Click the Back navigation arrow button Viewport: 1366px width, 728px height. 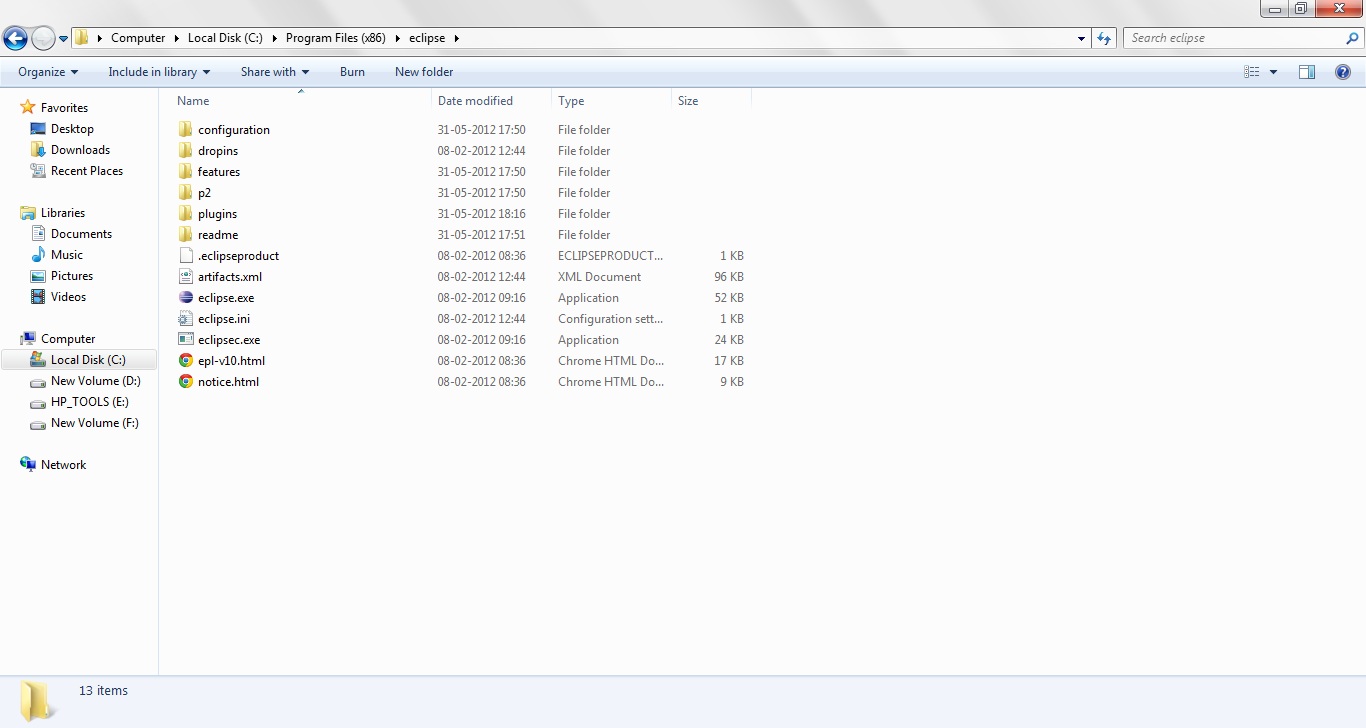(x=15, y=38)
